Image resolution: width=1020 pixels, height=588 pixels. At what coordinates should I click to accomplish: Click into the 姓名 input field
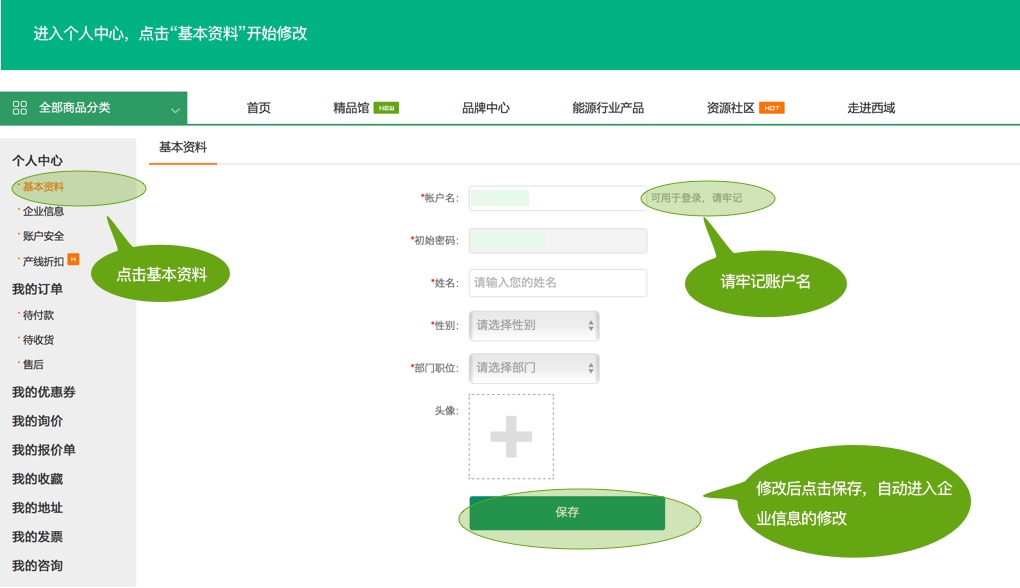click(558, 283)
